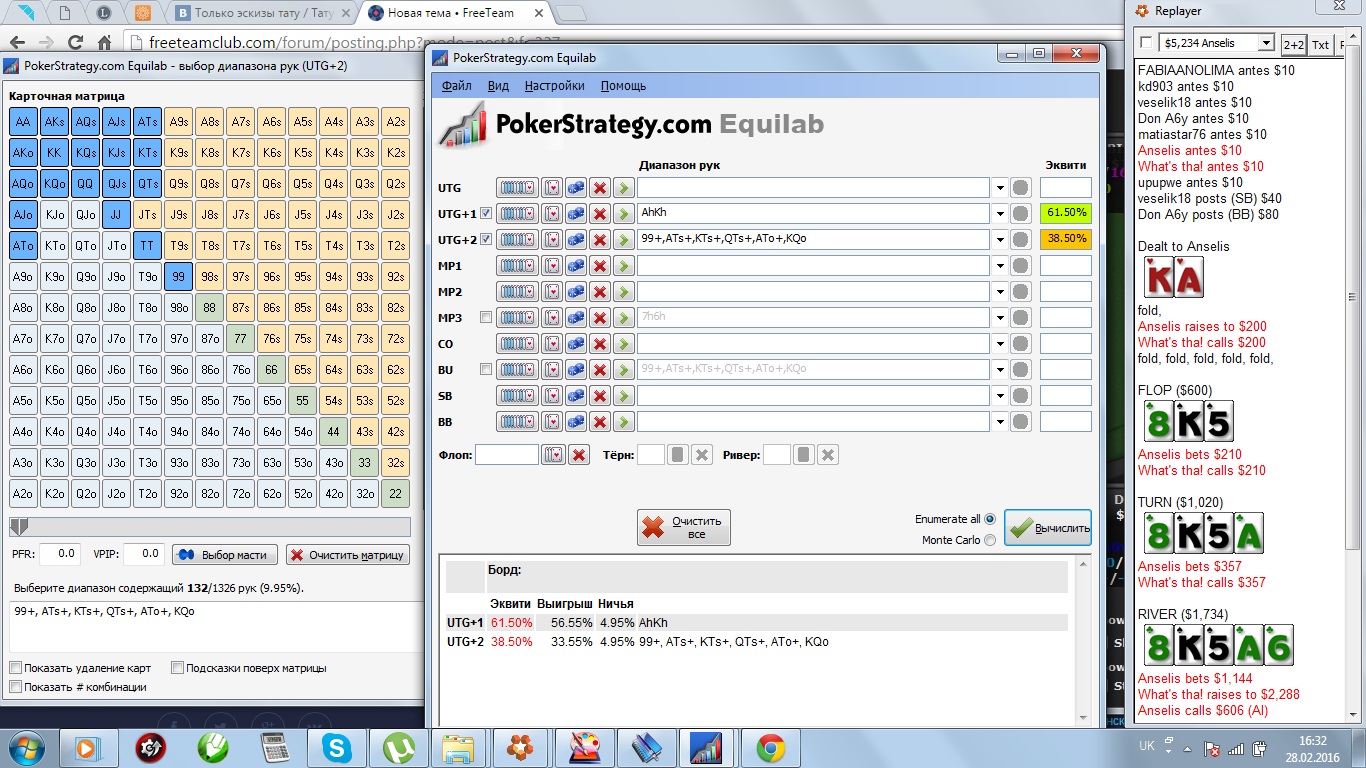Open the hand range selector for SB row
Viewport: 1366px width, 768px height.
pos(517,396)
